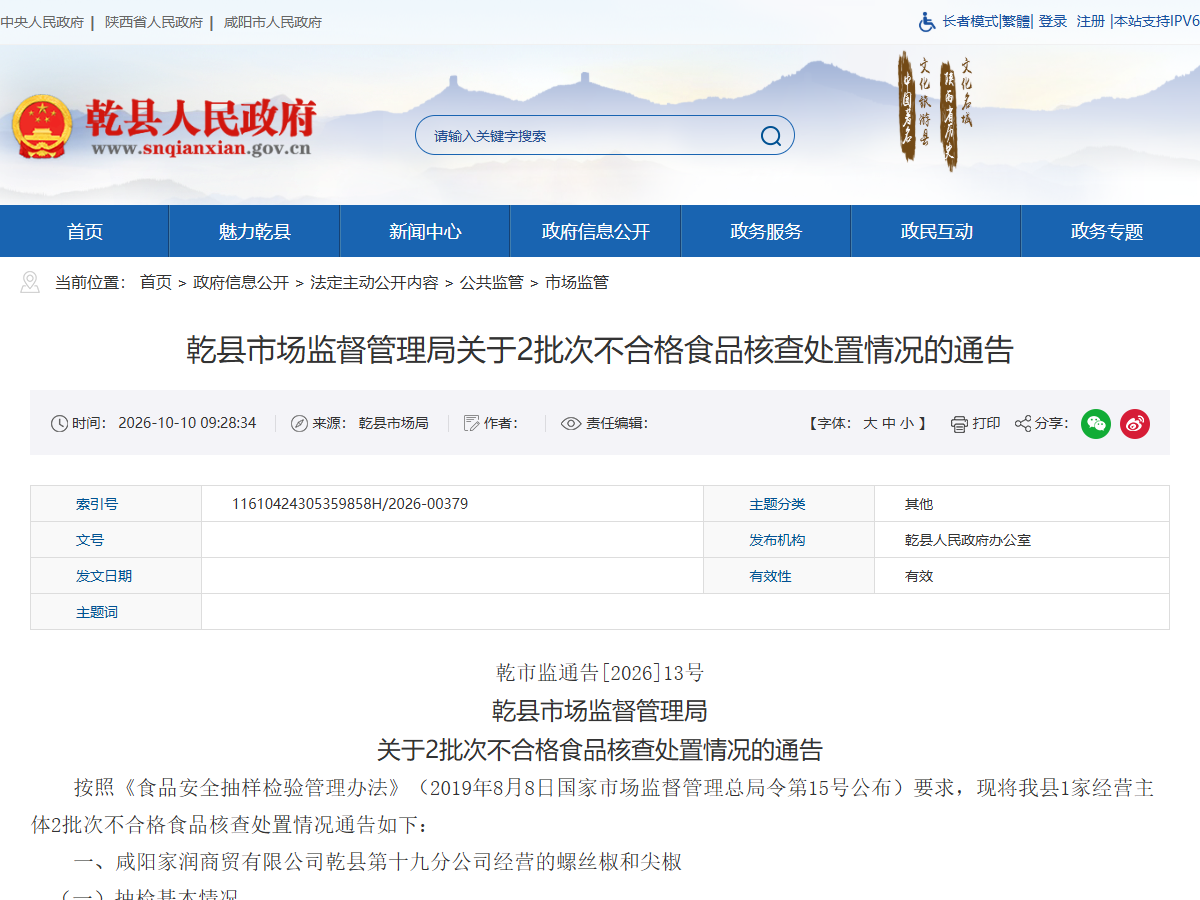Click 市场监管 in the breadcrumb
Screen dimensions: 1200x900
pyautogui.click(x=577, y=283)
